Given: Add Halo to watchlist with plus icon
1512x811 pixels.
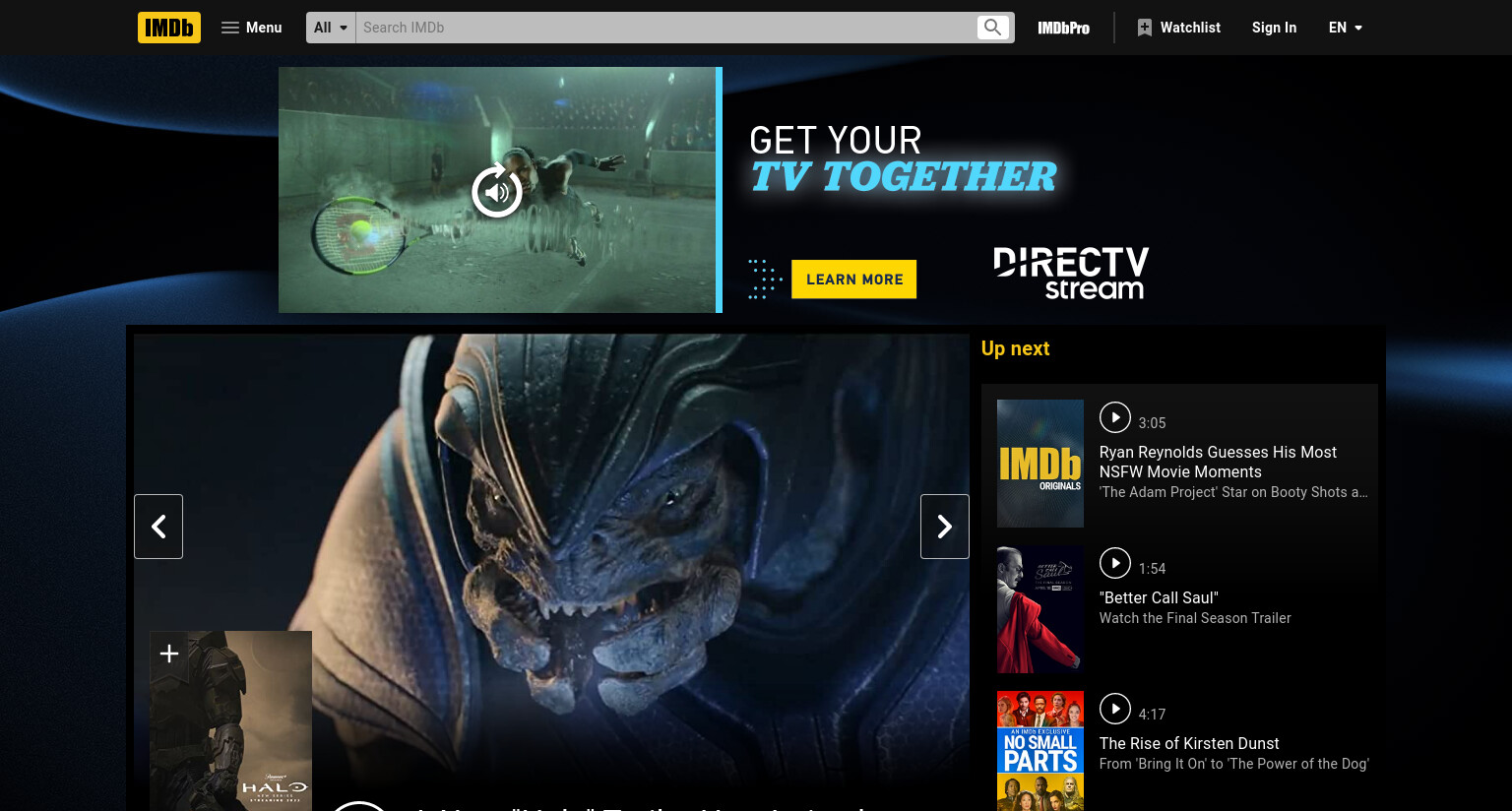Looking at the screenshot, I should point(169,654).
